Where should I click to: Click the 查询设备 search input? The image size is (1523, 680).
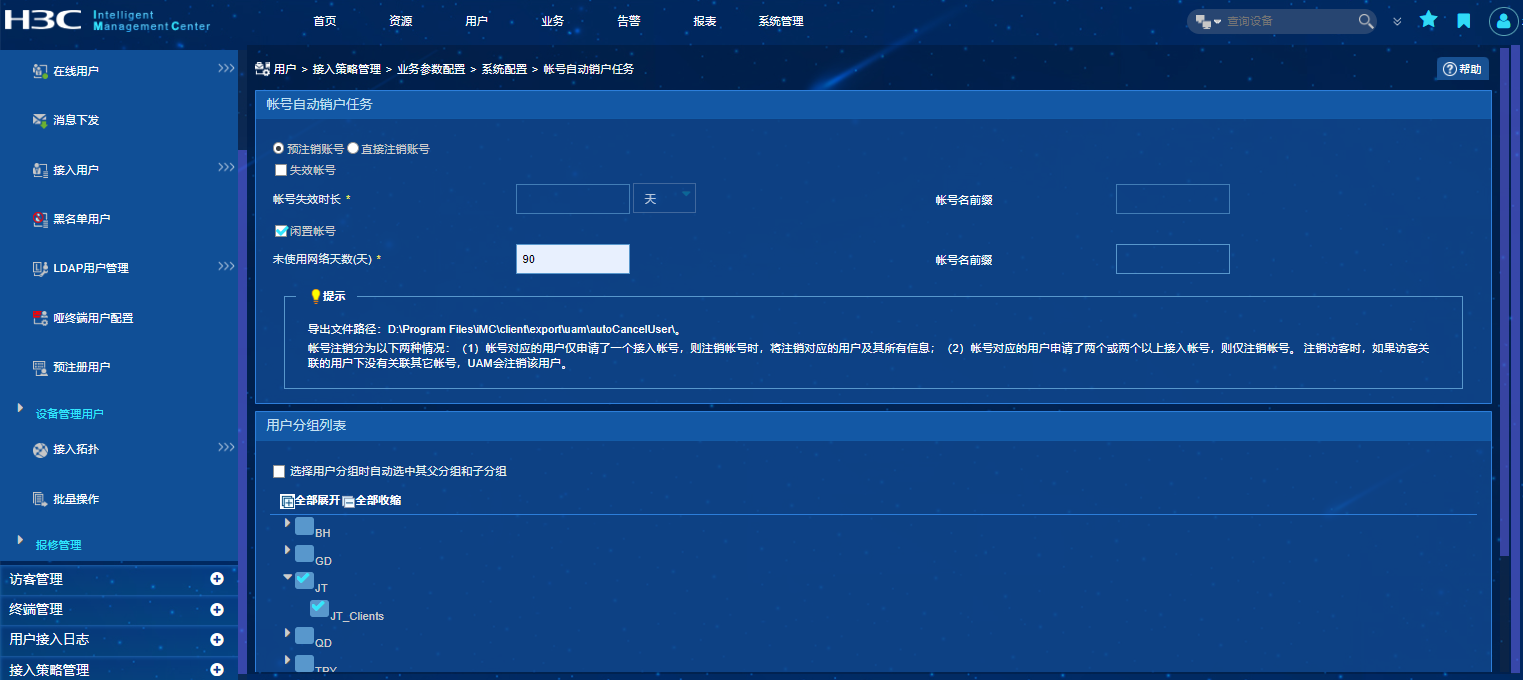1290,21
